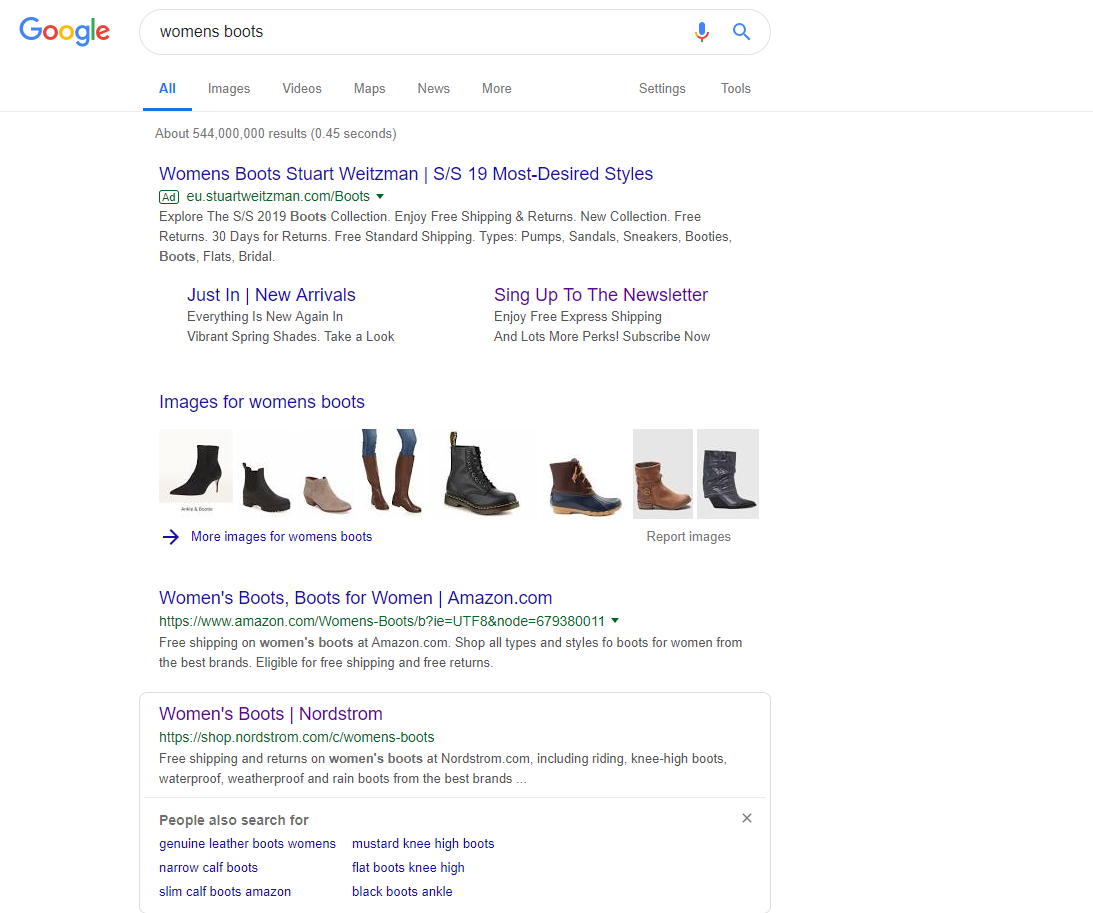Open the black chelsea boot thumbnail
This screenshot has width=1093, height=913.
point(266,487)
